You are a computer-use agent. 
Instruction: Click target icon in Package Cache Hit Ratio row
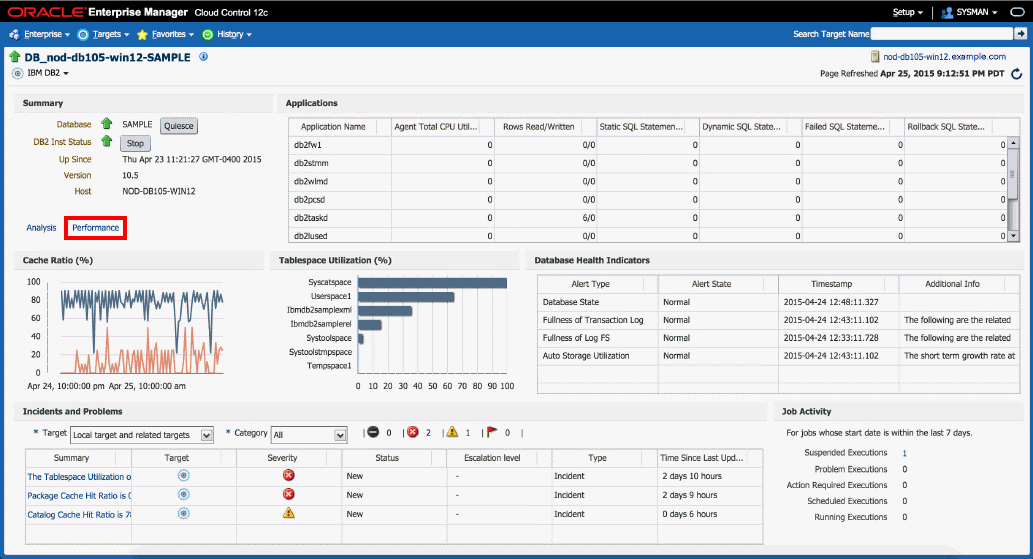184,494
